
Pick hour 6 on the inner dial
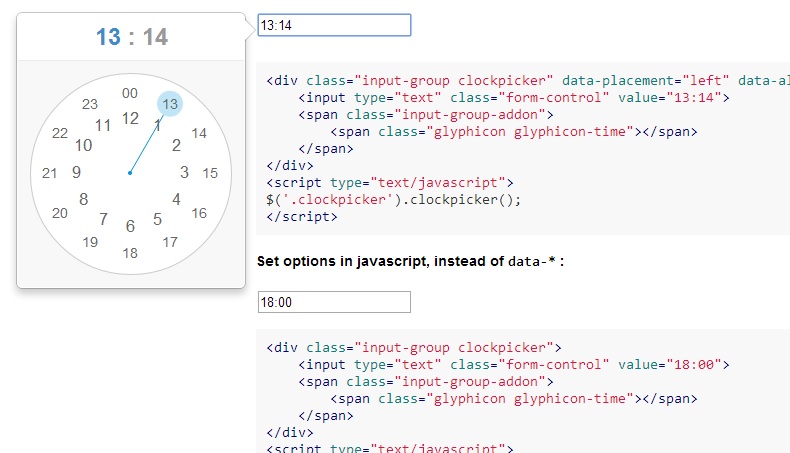point(130,226)
